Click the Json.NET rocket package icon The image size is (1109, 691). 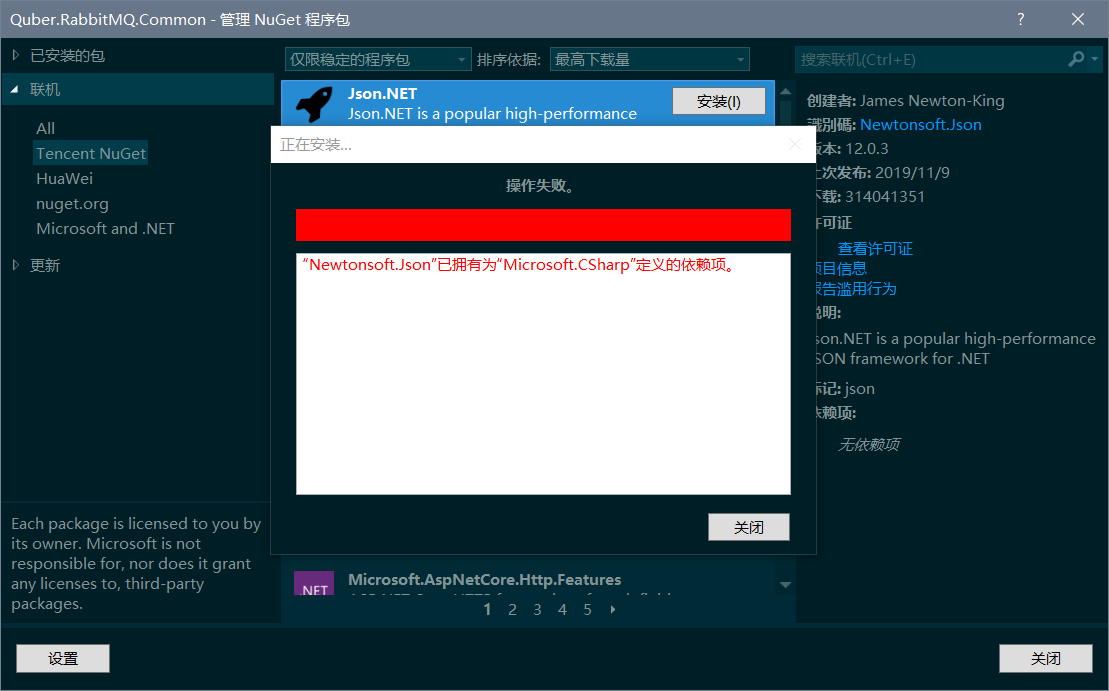click(x=314, y=105)
